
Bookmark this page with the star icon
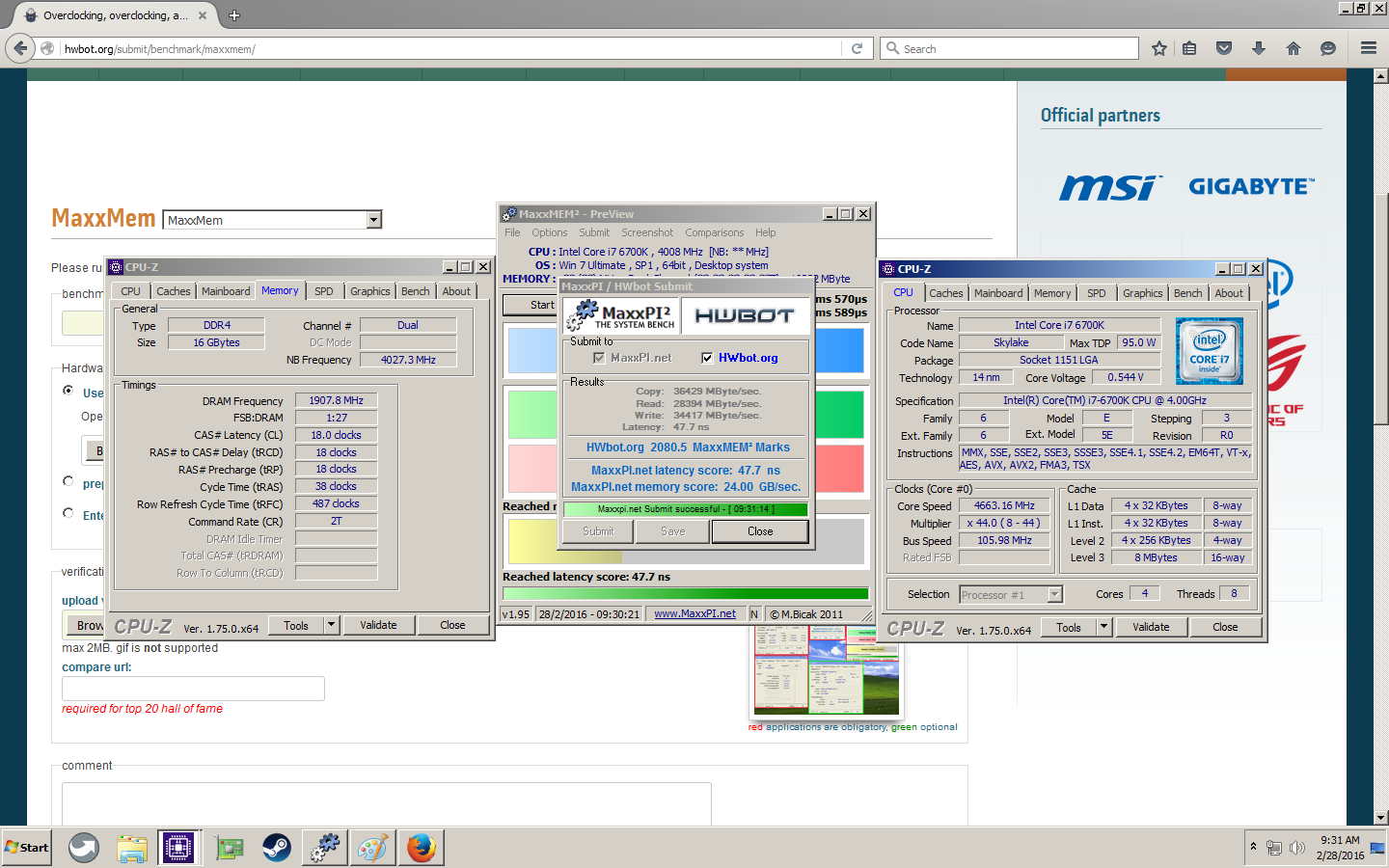point(1159,48)
